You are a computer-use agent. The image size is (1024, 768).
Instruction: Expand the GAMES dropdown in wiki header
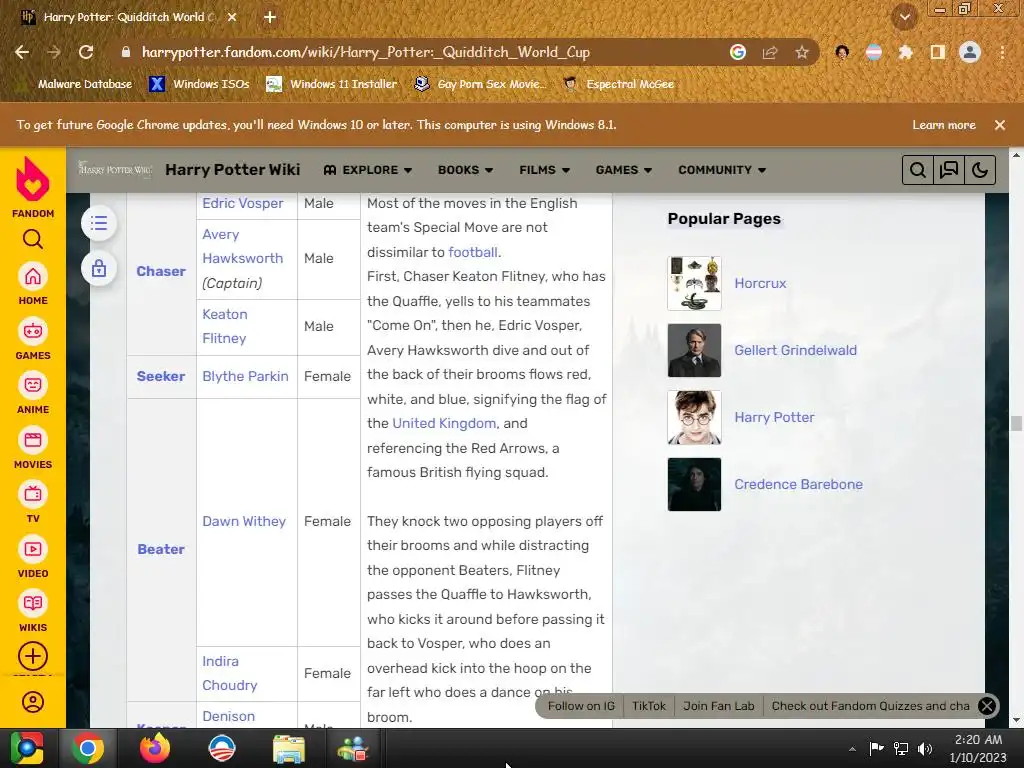coord(624,170)
